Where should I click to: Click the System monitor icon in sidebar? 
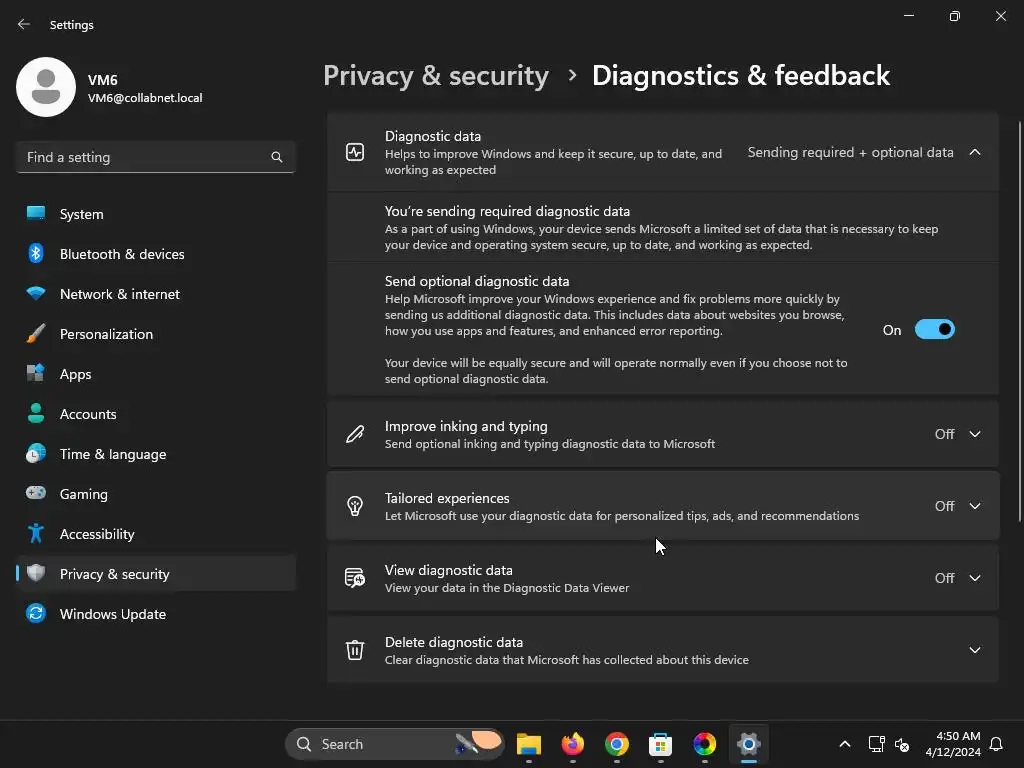coord(36,214)
